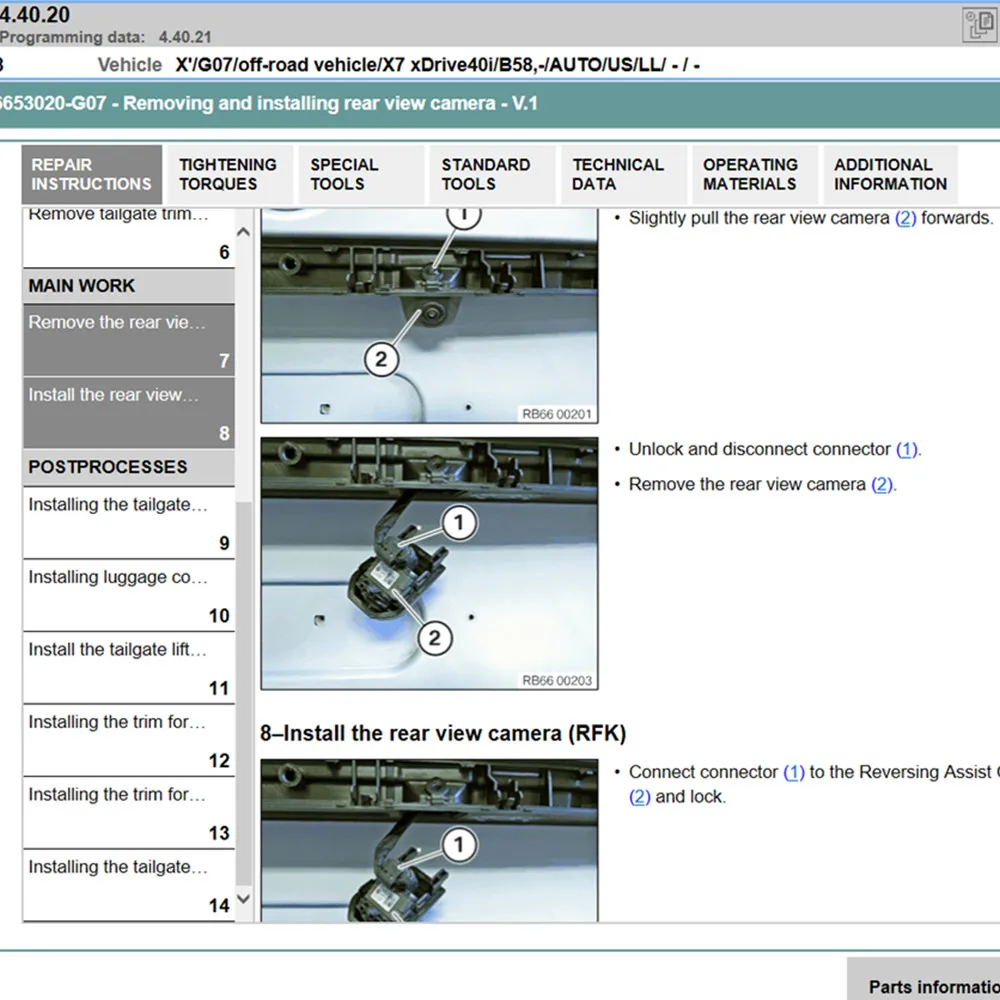Open image RB66 00201 of camera mount
Image resolution: width=1000 pixels, height=1000 pixels.
point(429,316)
